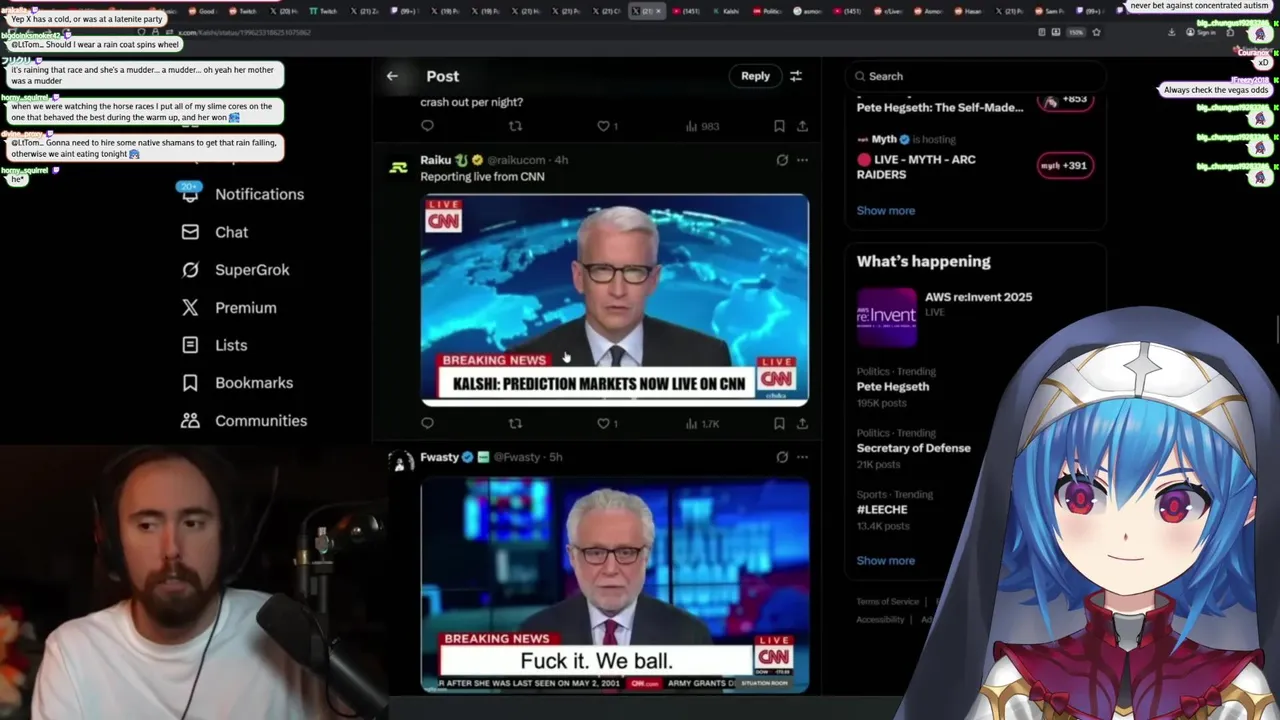Open Lists from the sidebar
This screenshot has width=1280, height=720.
click(x=214, y=345)
